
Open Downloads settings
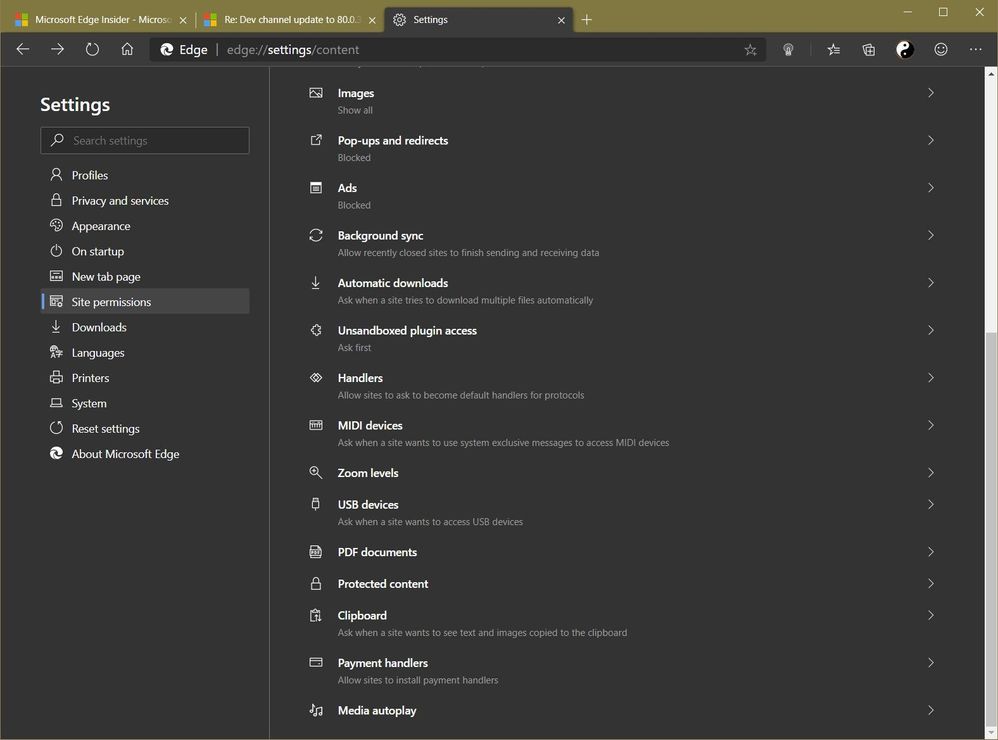(x=145, y=327)
